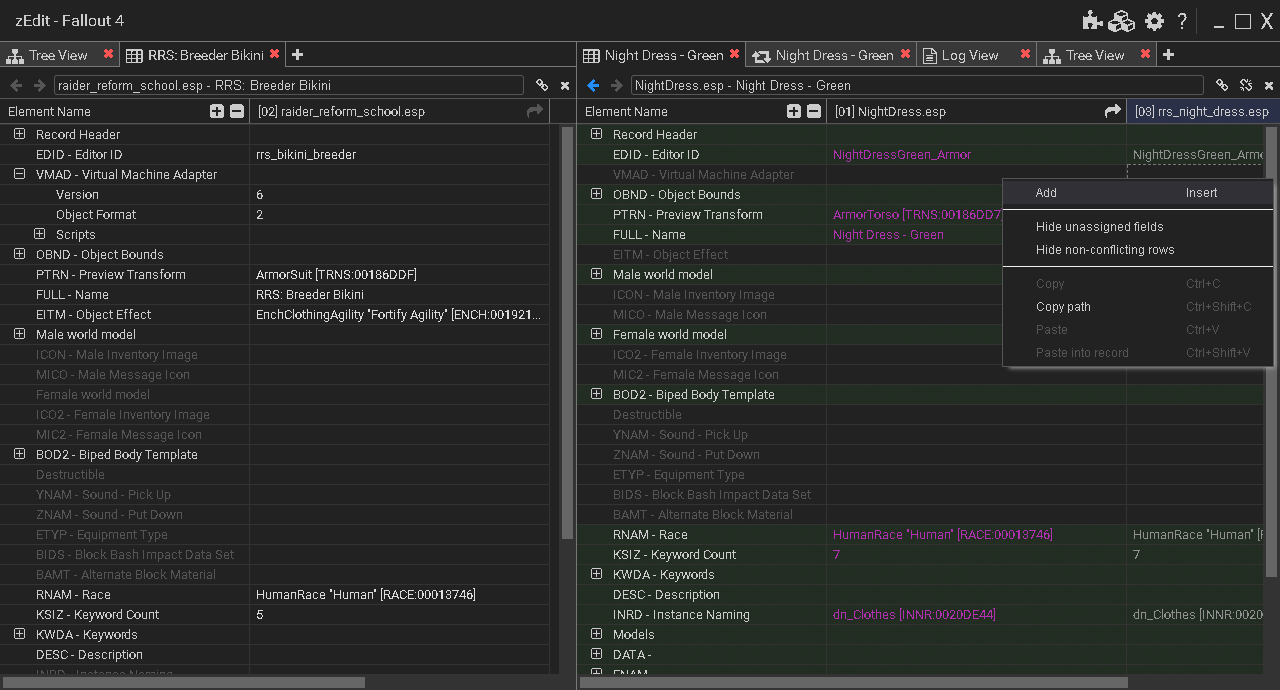Expand Models row in right pane
The width and height of the screenshot is (1280, 690).
point(597,634)
